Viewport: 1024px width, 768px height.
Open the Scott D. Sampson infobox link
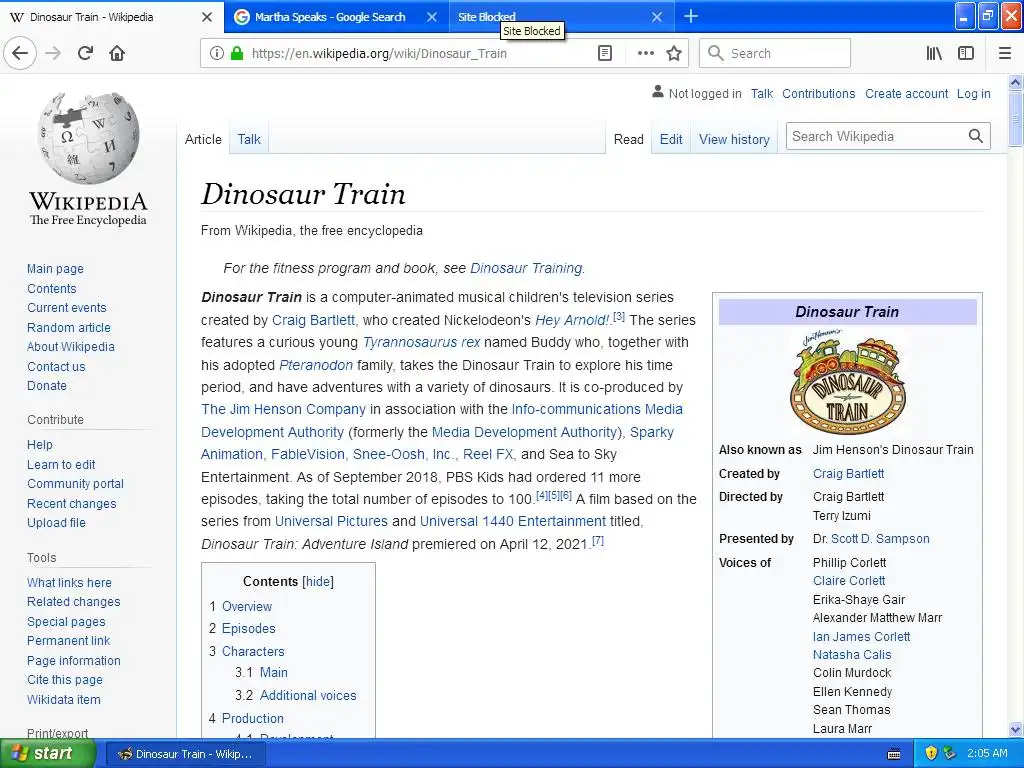880,539
